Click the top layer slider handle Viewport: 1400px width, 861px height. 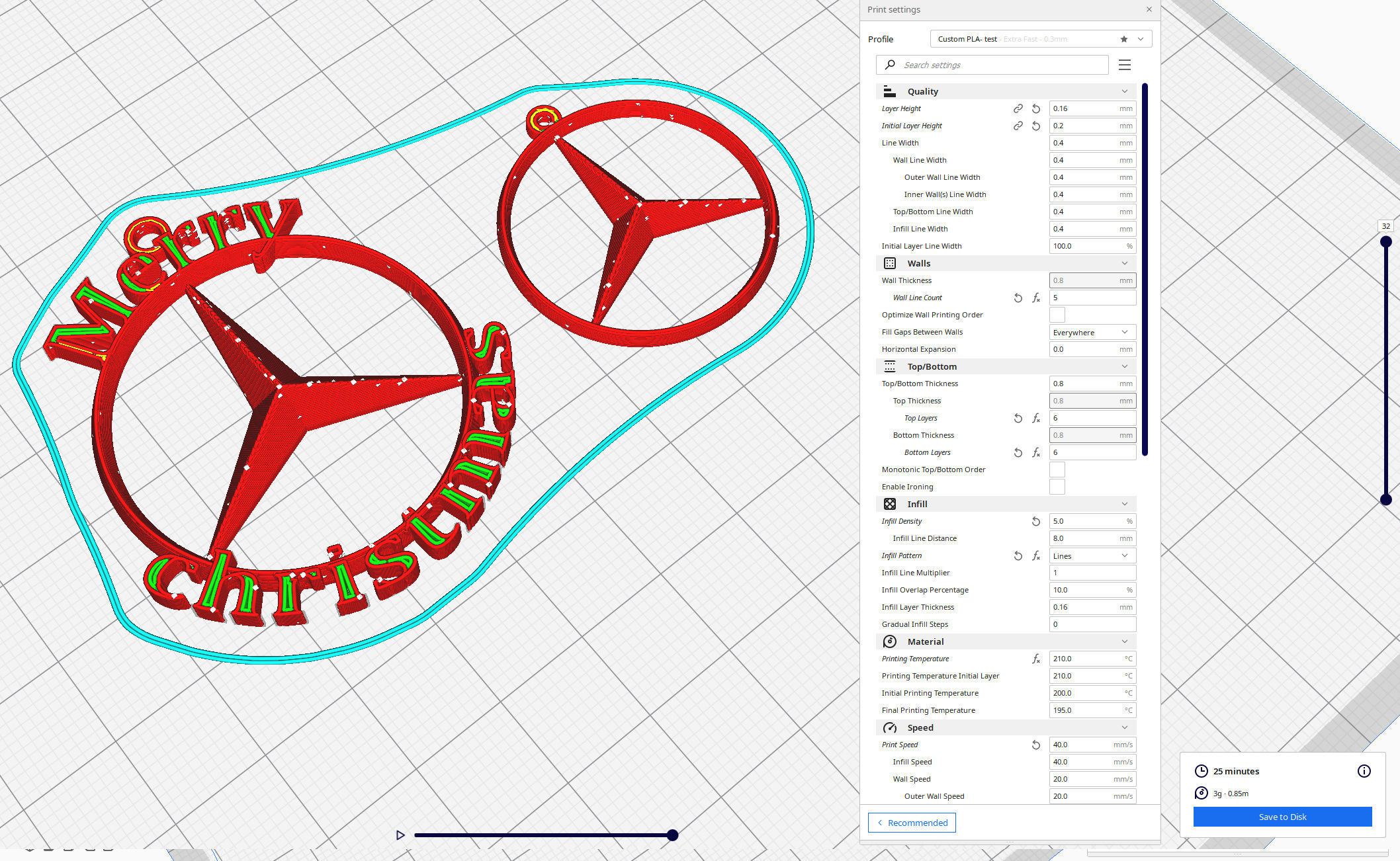[1385, 242]
